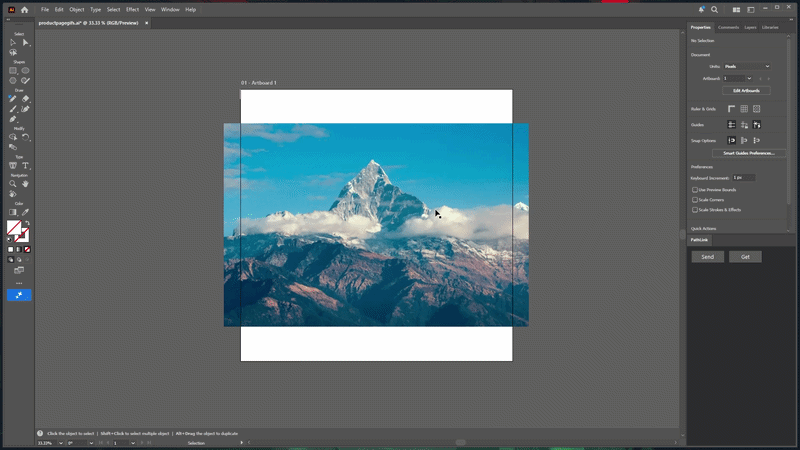Toggle the Lock Guides icon
Screen dimensions: 800x450
(x=744, y=124)
